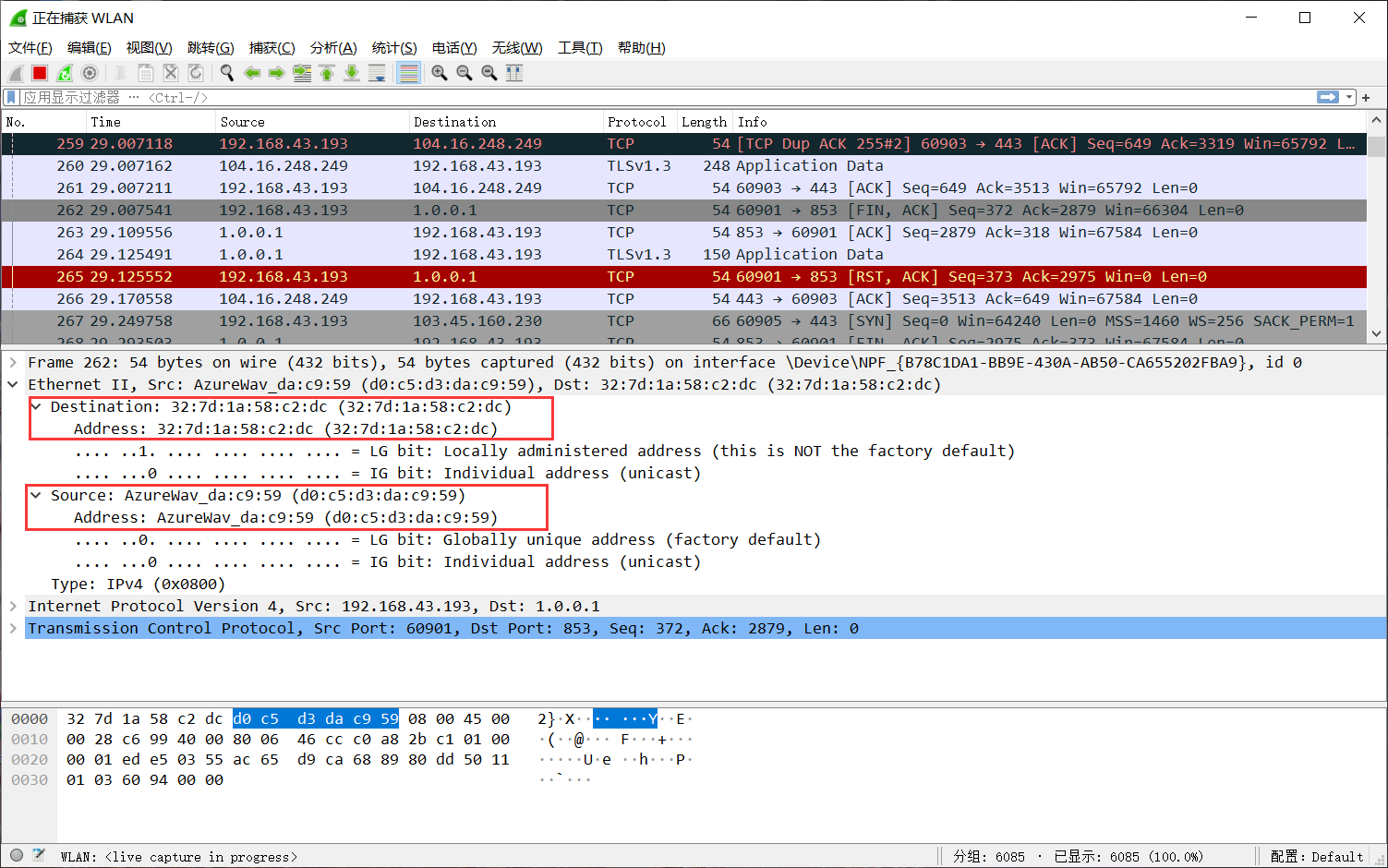This screenshot has height=868, width=1388.
Task: Select packet 265 RST, ACK red row
Action: pyautogui.click(x=684, y=277)
